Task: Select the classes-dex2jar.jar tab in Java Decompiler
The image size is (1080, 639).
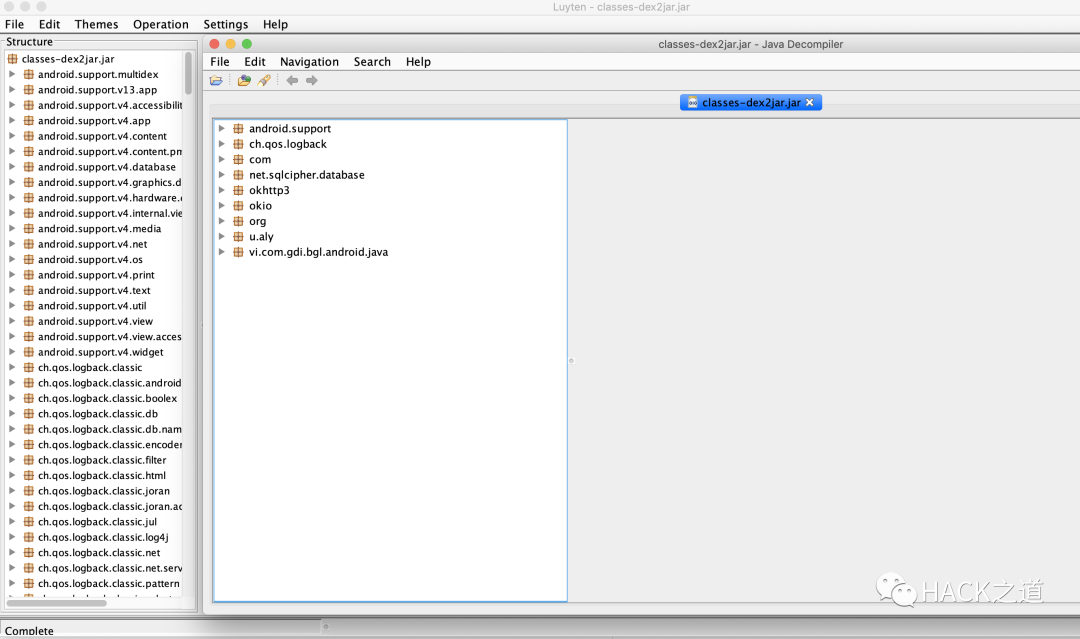Action: 751,102
